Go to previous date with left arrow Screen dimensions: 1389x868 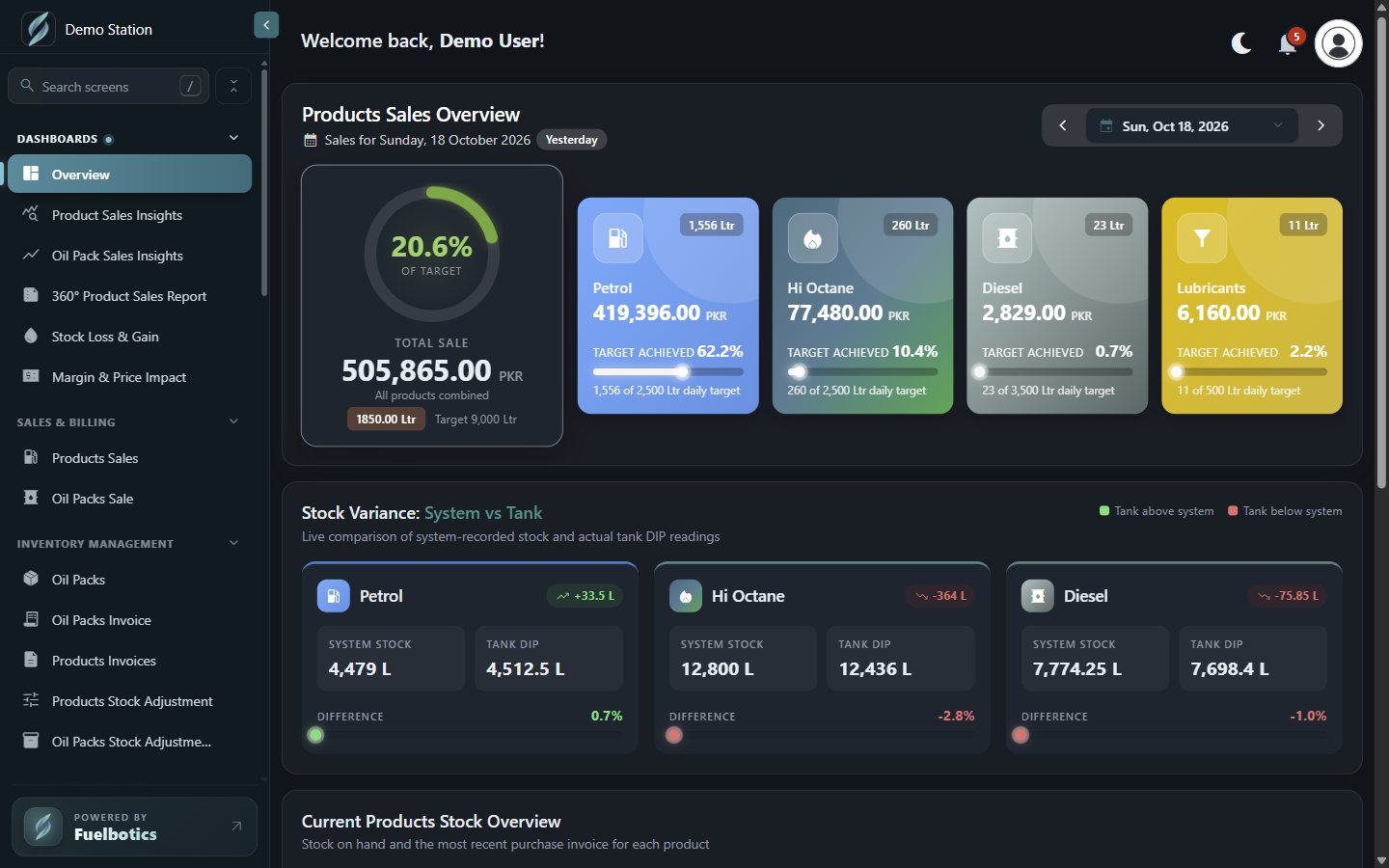tap(1063, 125)
